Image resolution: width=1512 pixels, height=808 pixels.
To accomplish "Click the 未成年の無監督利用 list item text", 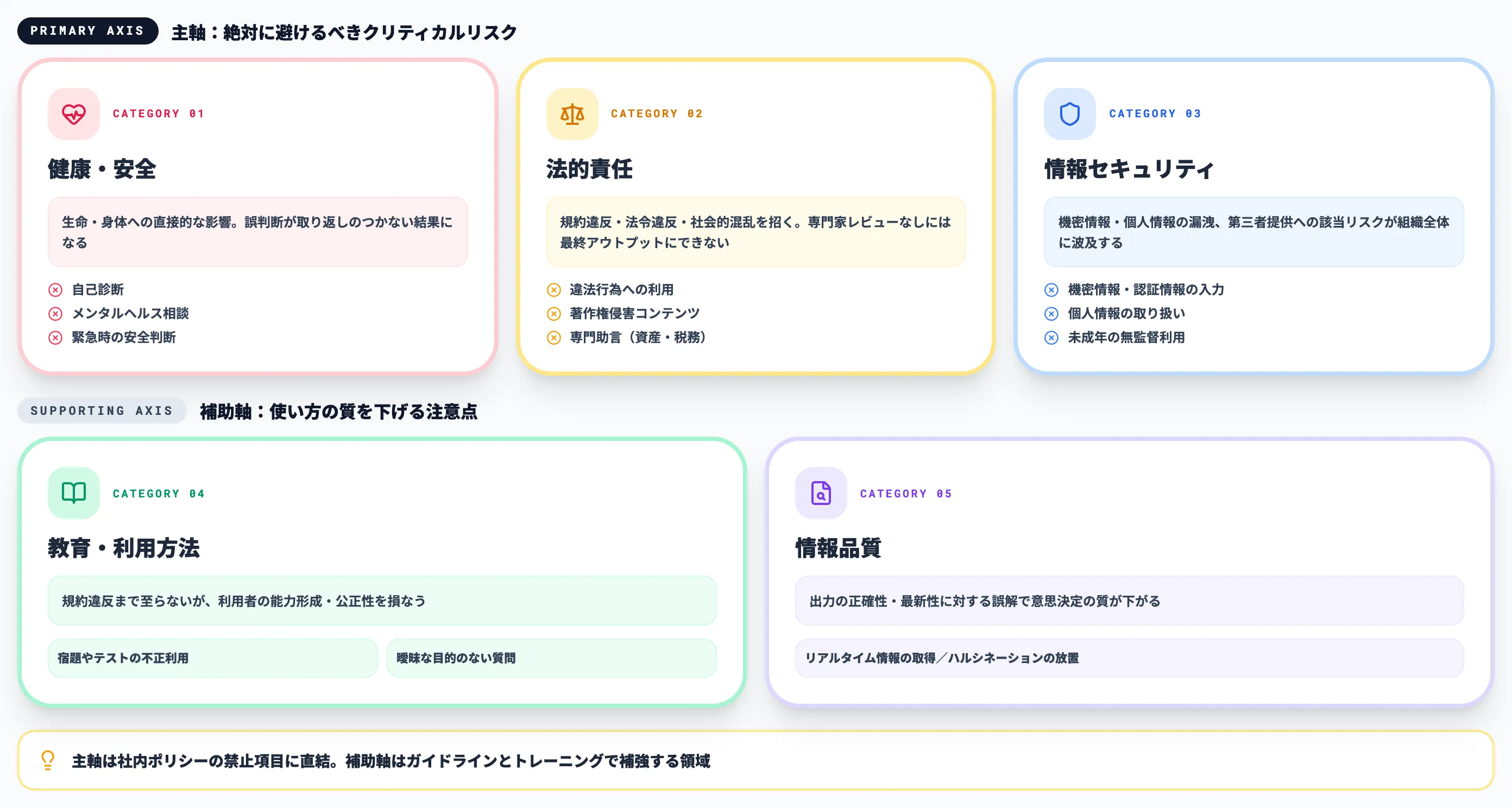I will pyautogui.click(x=1126, y=337).
